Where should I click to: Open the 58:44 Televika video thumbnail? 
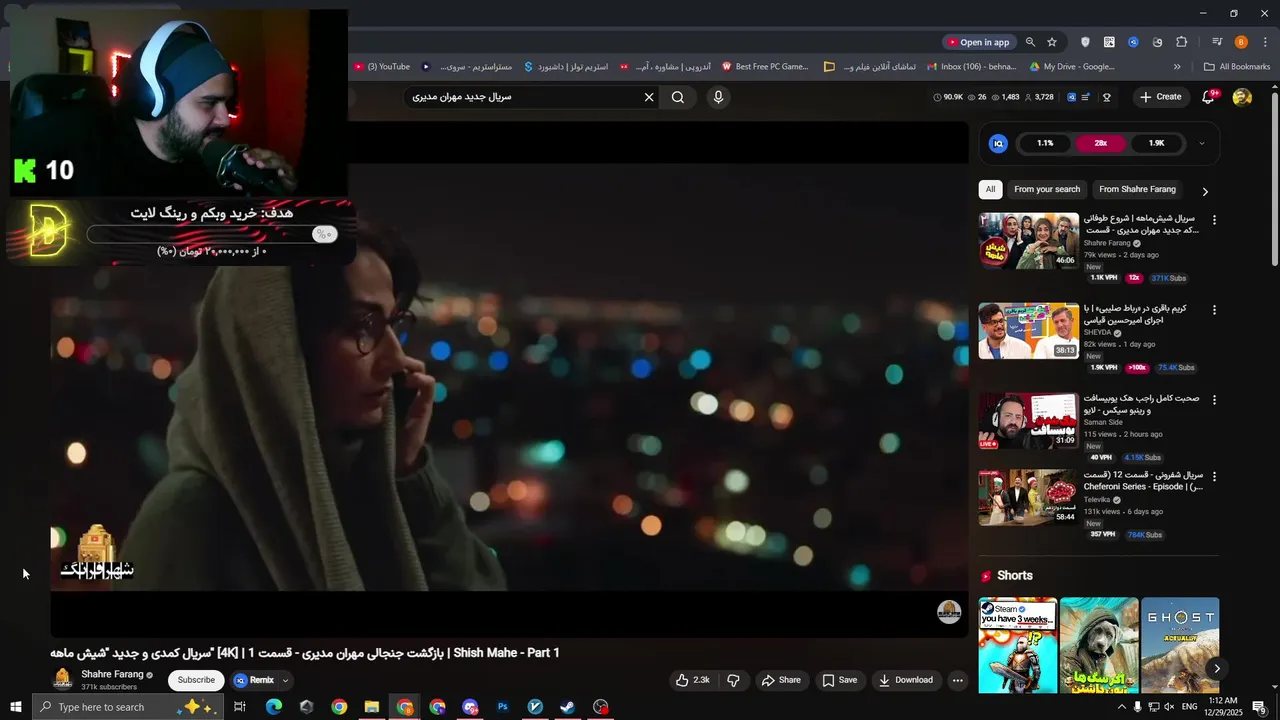pyautogui.click(x=1029, y=497)
